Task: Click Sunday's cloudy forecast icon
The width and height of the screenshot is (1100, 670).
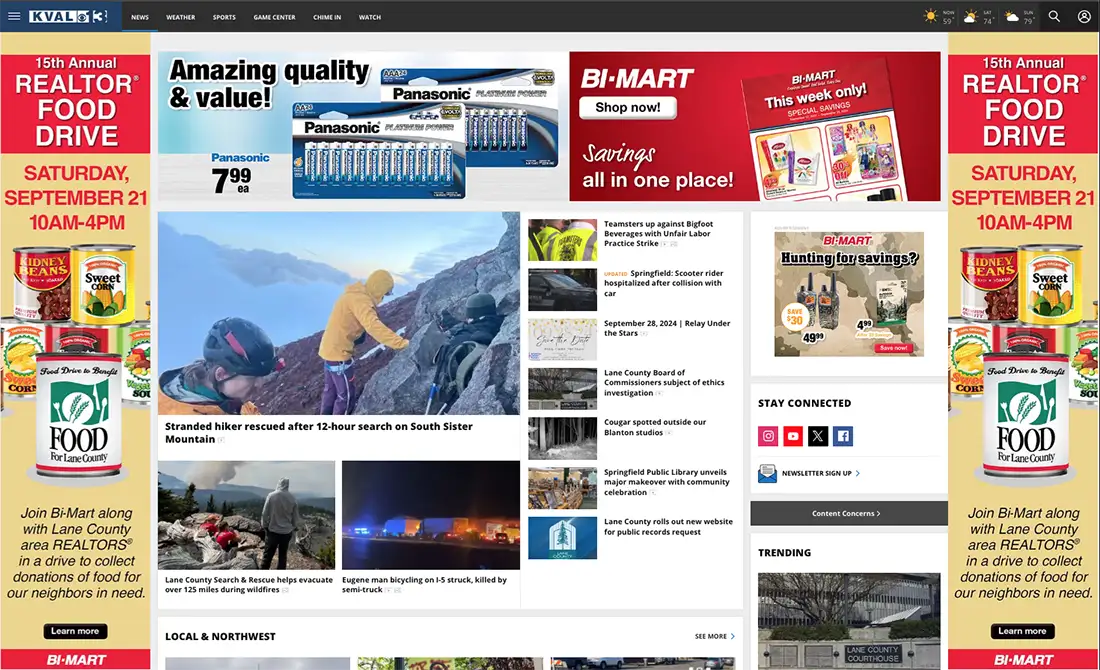Action: pyautogui.click(x=1012, y=16)
